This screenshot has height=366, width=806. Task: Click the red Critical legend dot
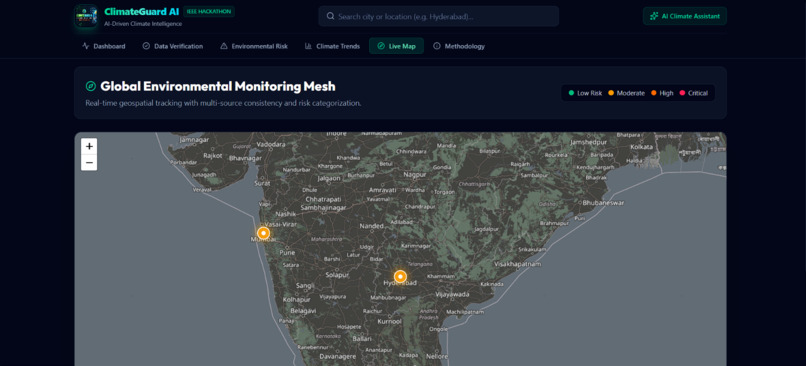(x=683, y=93)
